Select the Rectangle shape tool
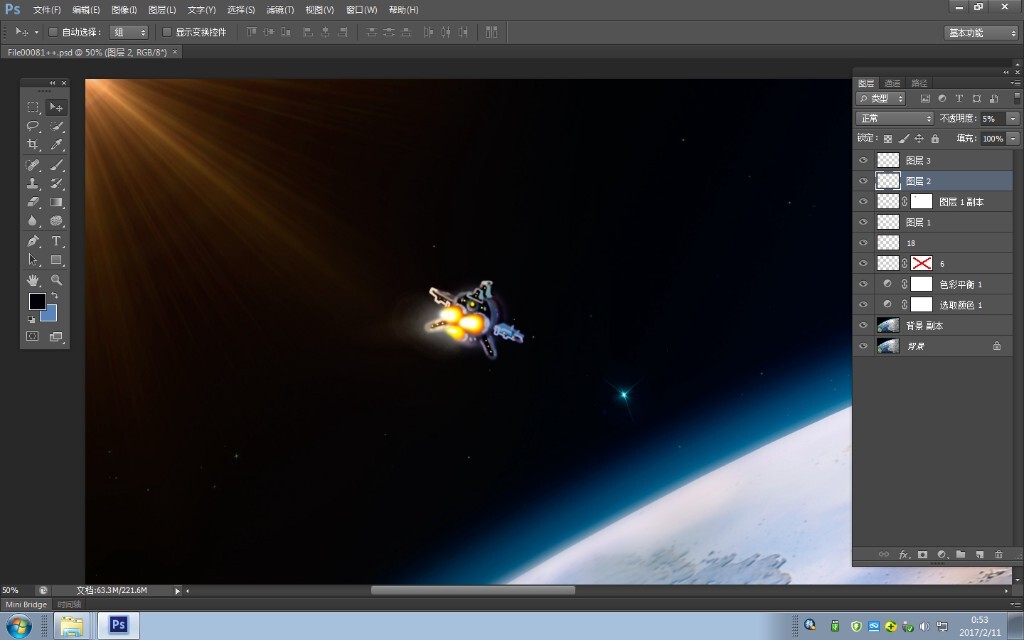Image resolution: width=1024 pixels, height=640 pixels. pyautogui.click(x=56, y=260)
